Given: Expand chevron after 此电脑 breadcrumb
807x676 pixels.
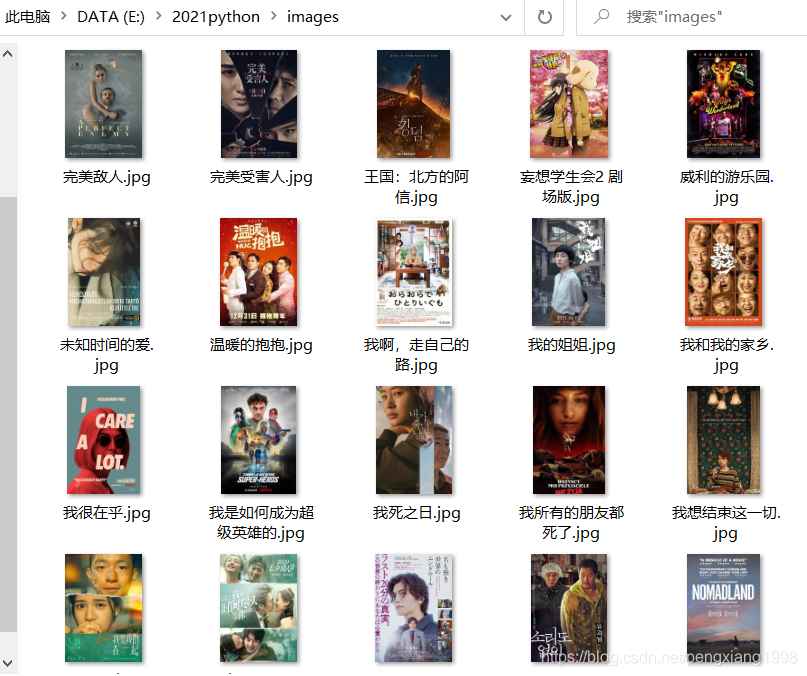Looking at the screenshot, I should 64,16.
